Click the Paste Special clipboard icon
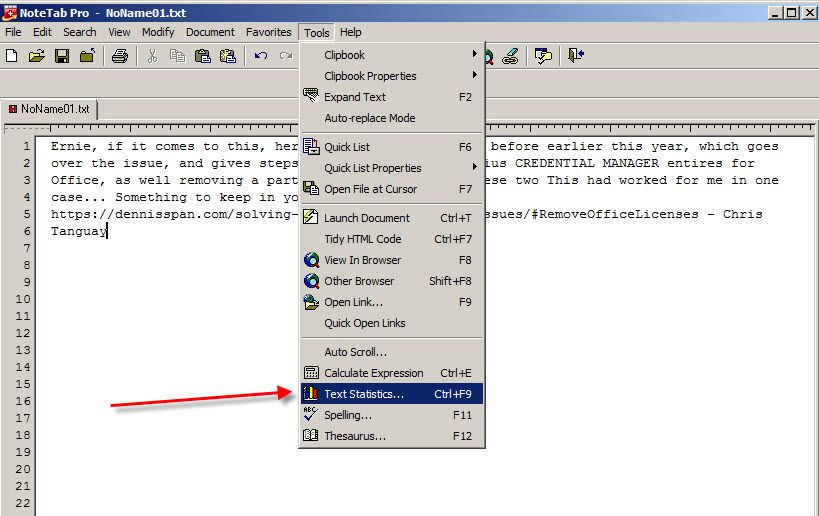This screenshot has width=819, height=516. pyautogui.click(x=228, y=56)
